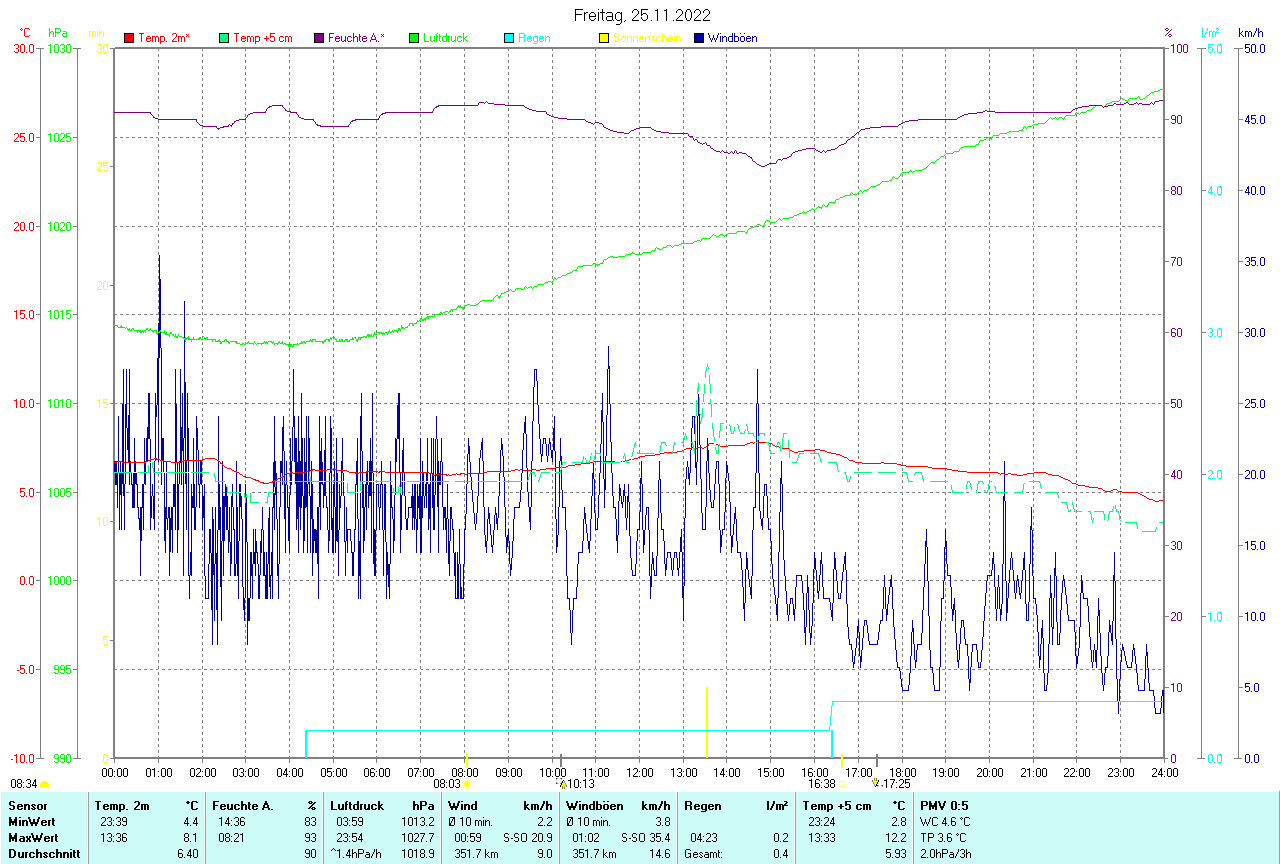Viewport: 1280px width, 864px height.
Task: Click the MaxWert row label
Action: click(33, 838)
